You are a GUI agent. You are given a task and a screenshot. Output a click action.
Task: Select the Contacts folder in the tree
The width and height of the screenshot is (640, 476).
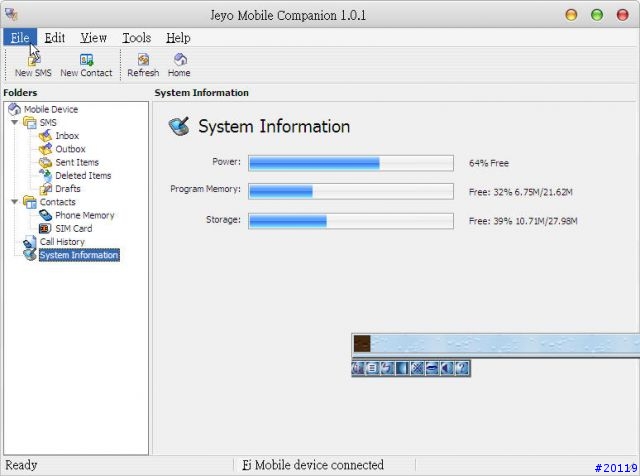[x=58, y=202]
